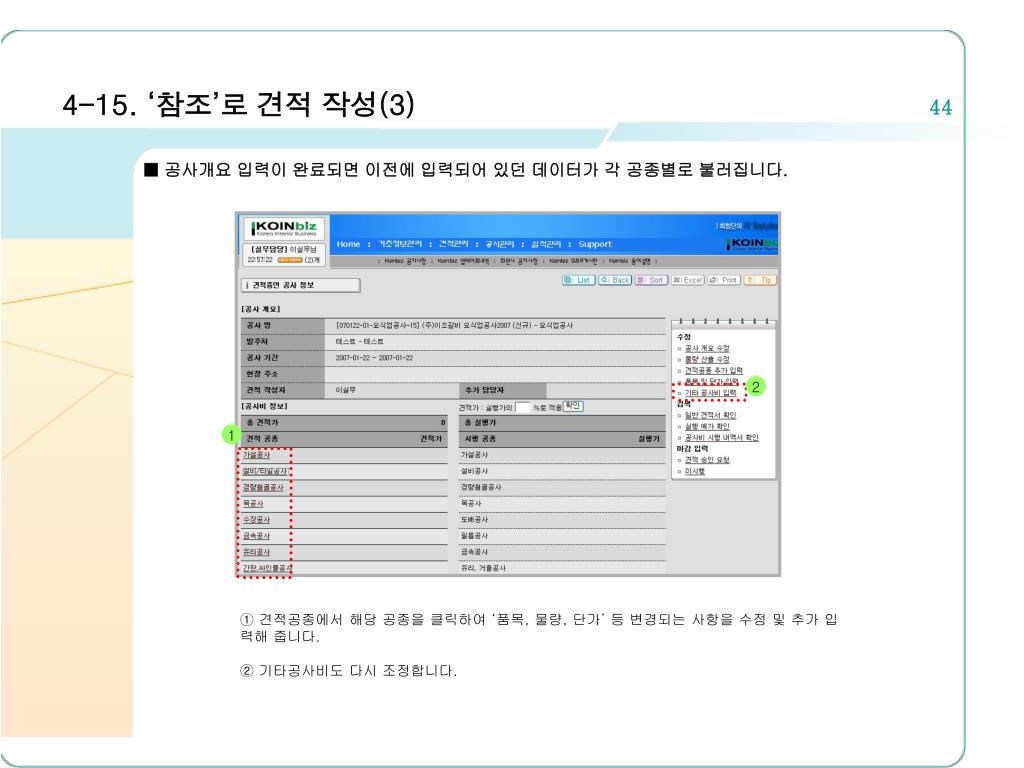Click the 기타 공사비 입력 link

coord(710,393)
